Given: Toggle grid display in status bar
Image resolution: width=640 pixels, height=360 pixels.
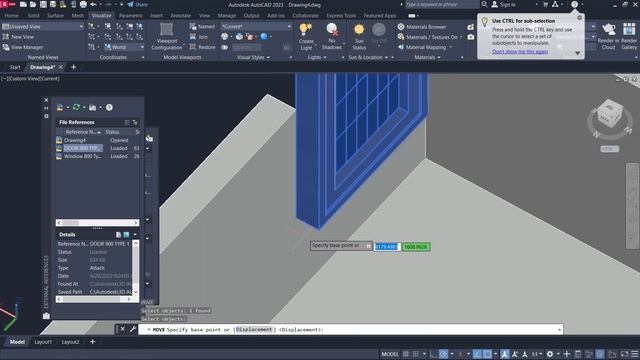Looking at the screenshot, I should click(406, 354).
